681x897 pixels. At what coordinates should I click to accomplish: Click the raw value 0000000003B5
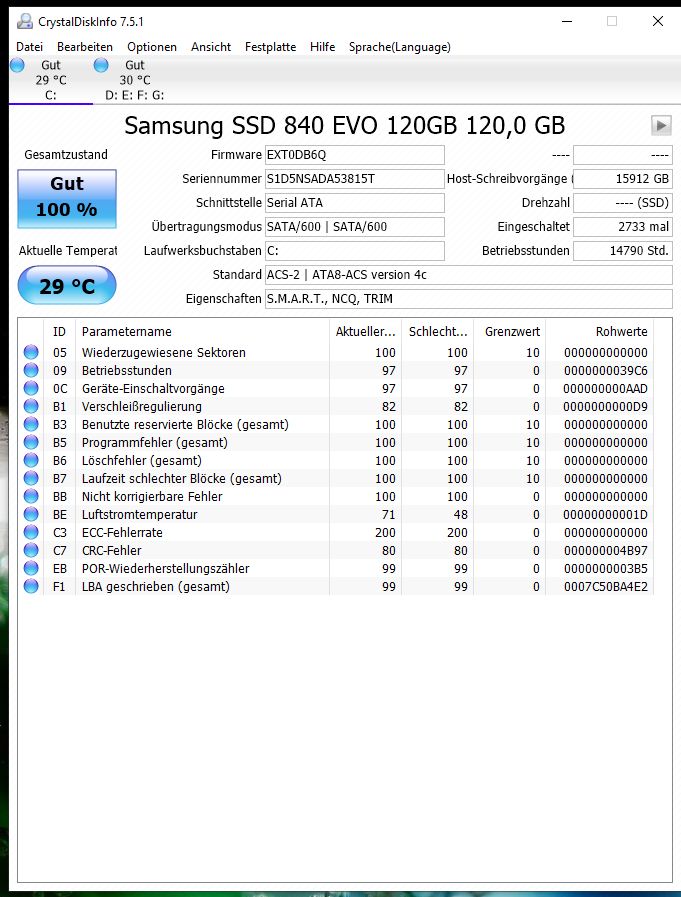tap(605, 569)
